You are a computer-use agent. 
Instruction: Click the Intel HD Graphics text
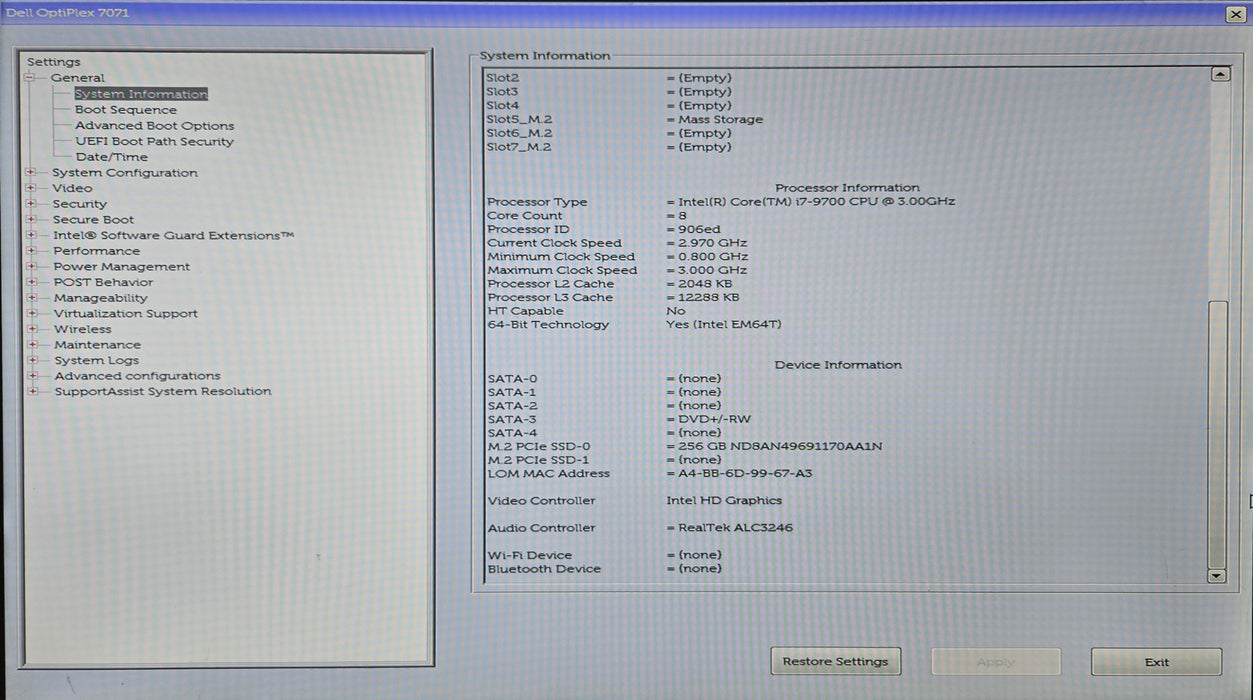tap(725, 501)
